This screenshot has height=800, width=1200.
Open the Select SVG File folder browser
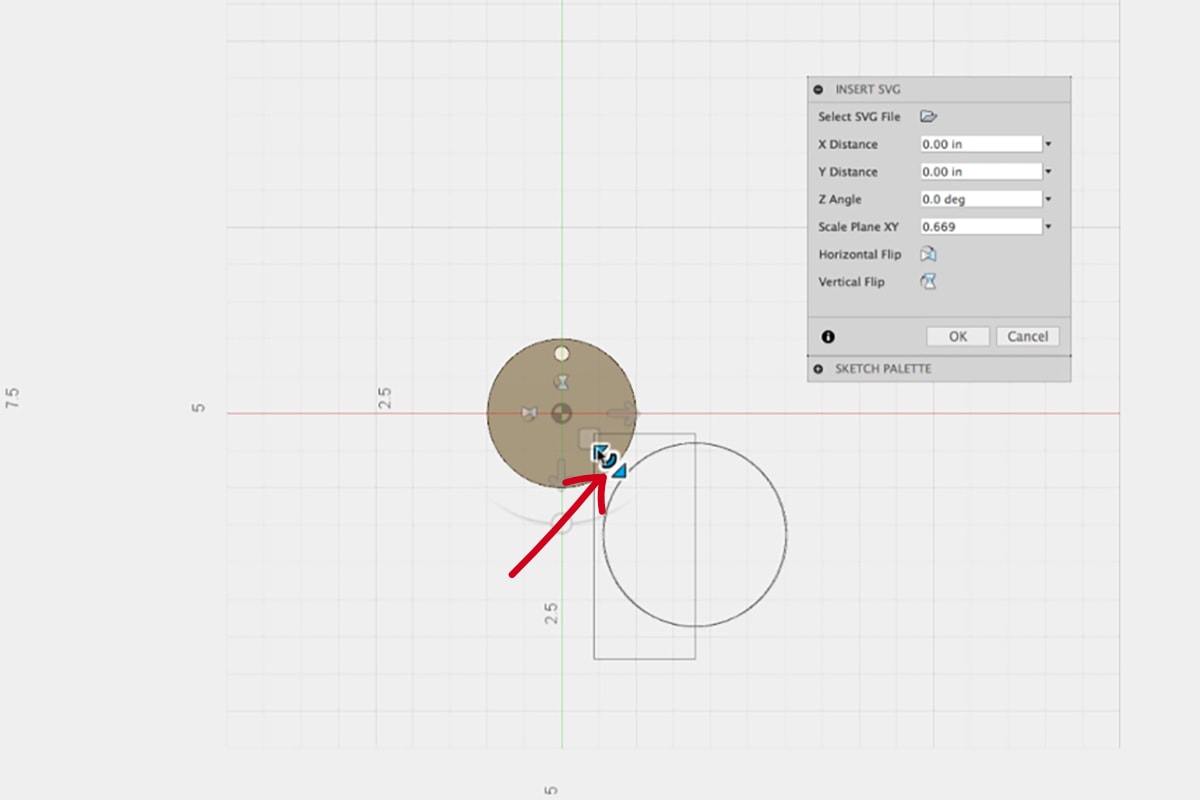click(928, 116)
